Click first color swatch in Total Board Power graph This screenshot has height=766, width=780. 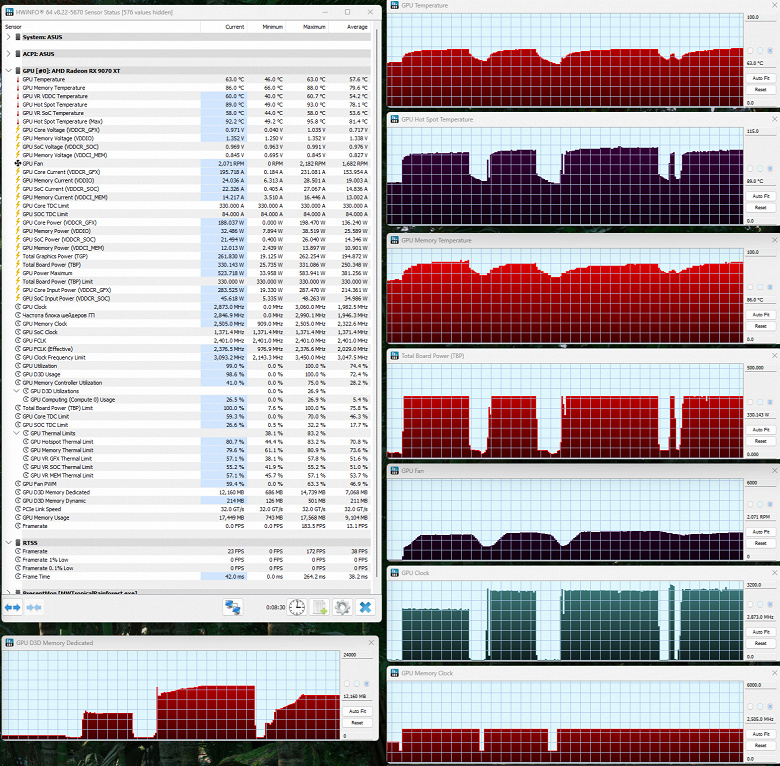750,402
